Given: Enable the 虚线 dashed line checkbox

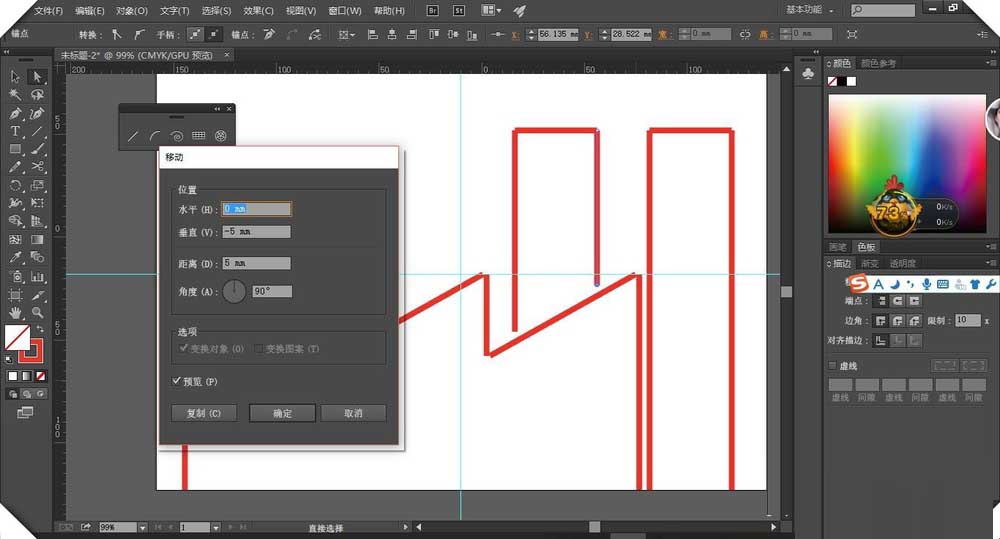Looking at the screenshot, I should click(x=832, y=366).
